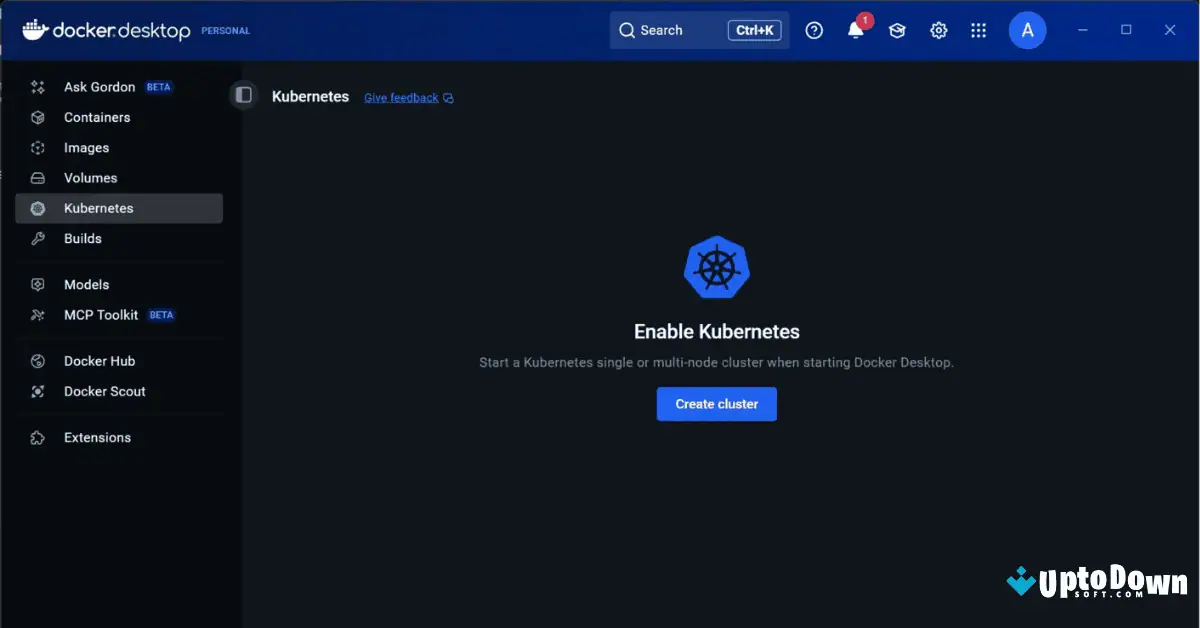Open Docker Desktop settings gear
This screenshot has width=1200, height=628.
[938, 30]
